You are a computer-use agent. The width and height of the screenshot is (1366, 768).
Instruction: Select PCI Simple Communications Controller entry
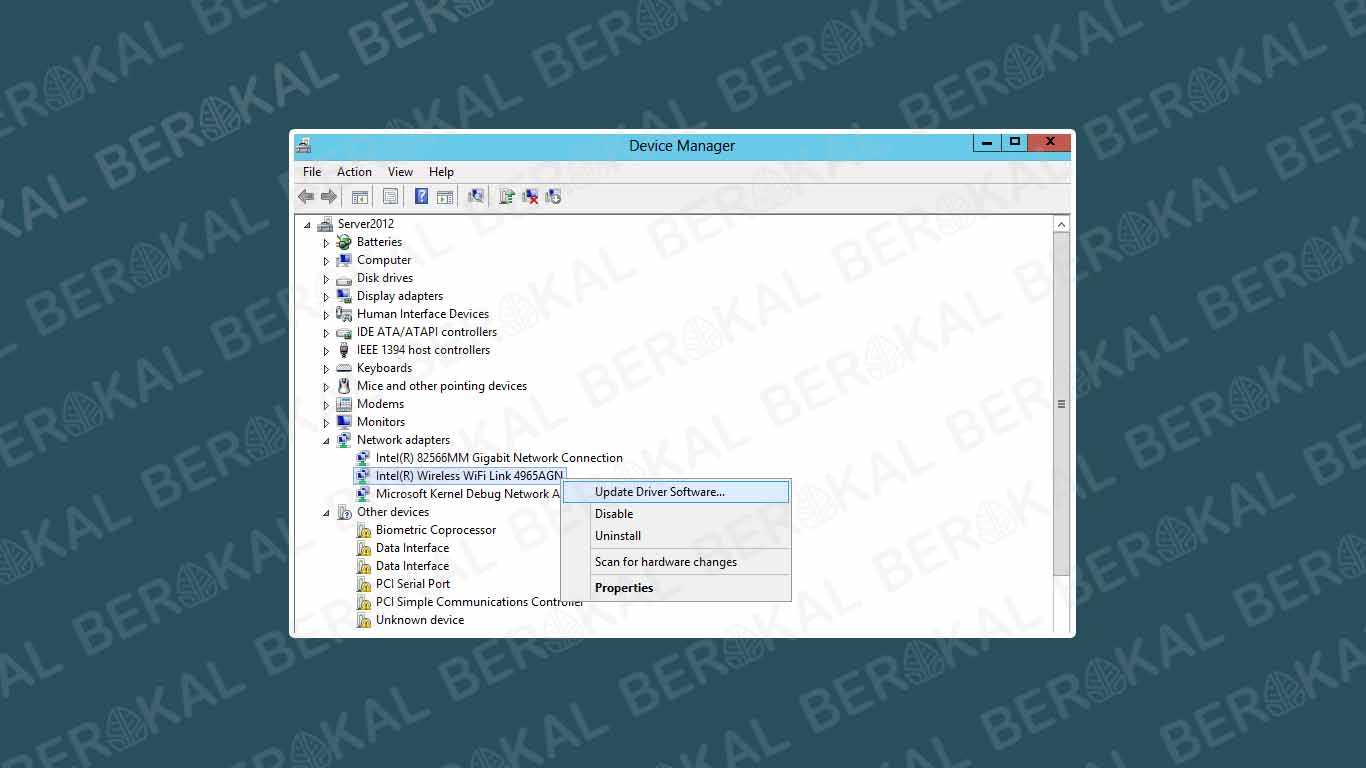479,602
